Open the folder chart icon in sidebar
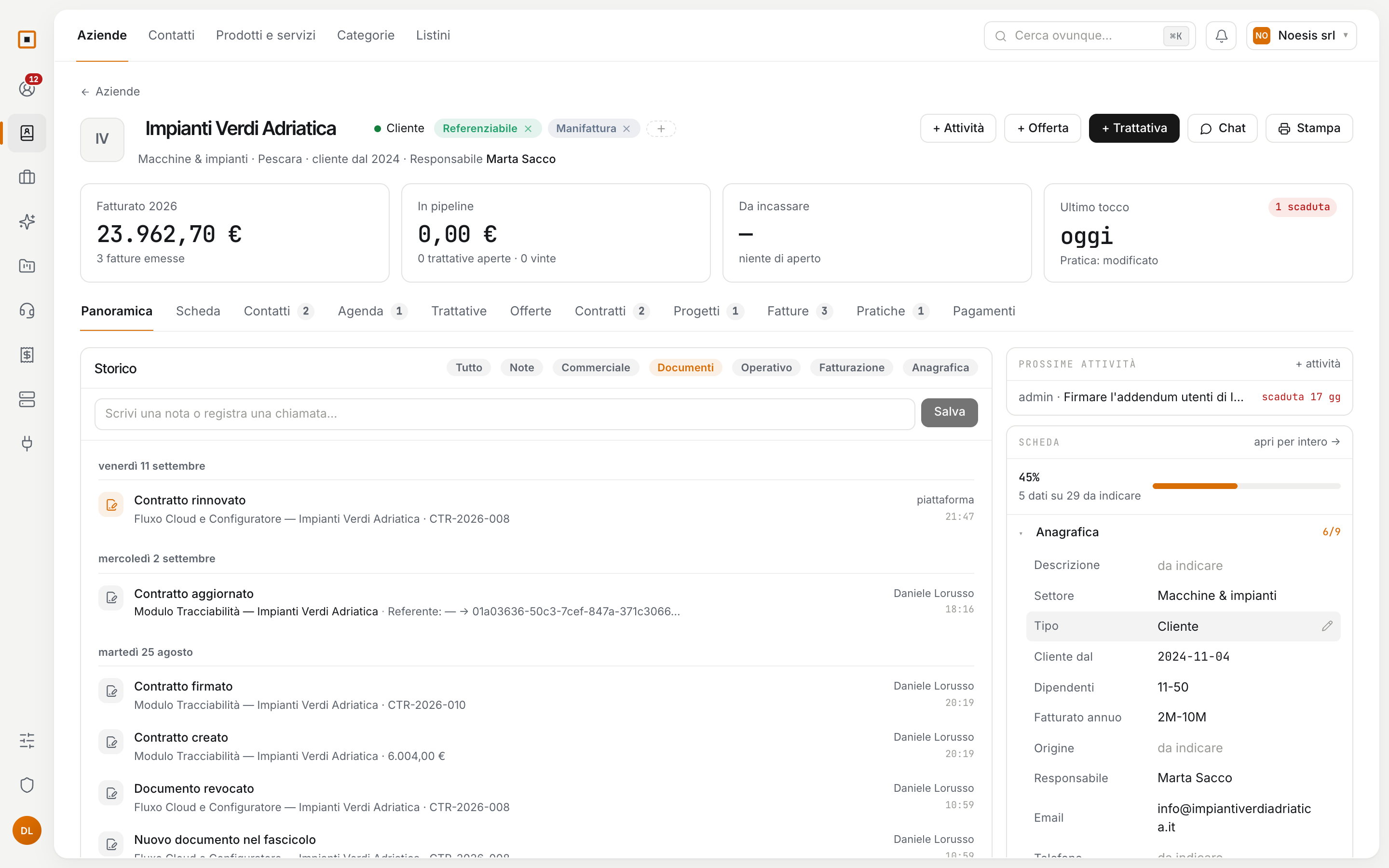 pos(27,266)
